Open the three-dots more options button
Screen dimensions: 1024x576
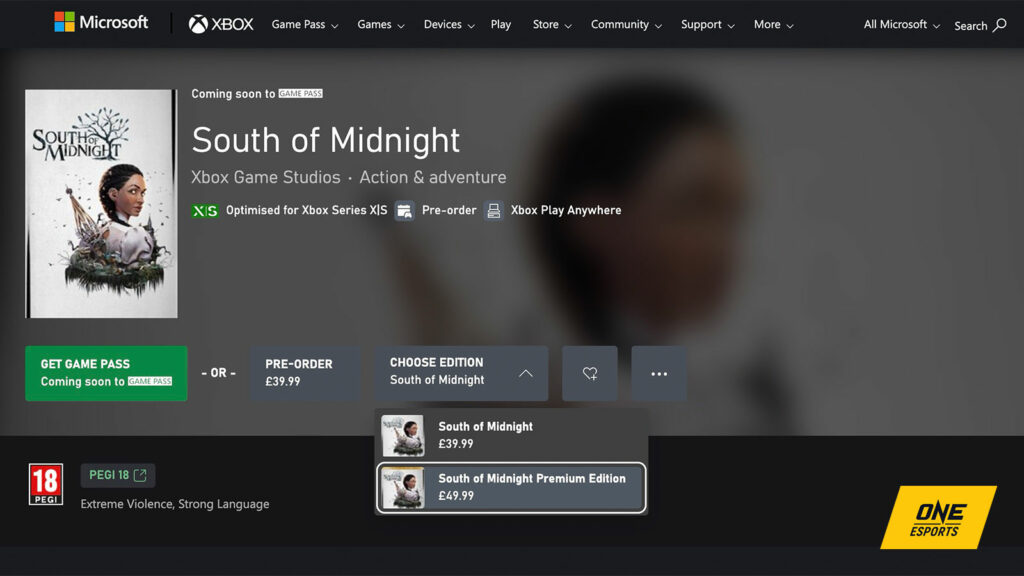[x=659, y=374]
